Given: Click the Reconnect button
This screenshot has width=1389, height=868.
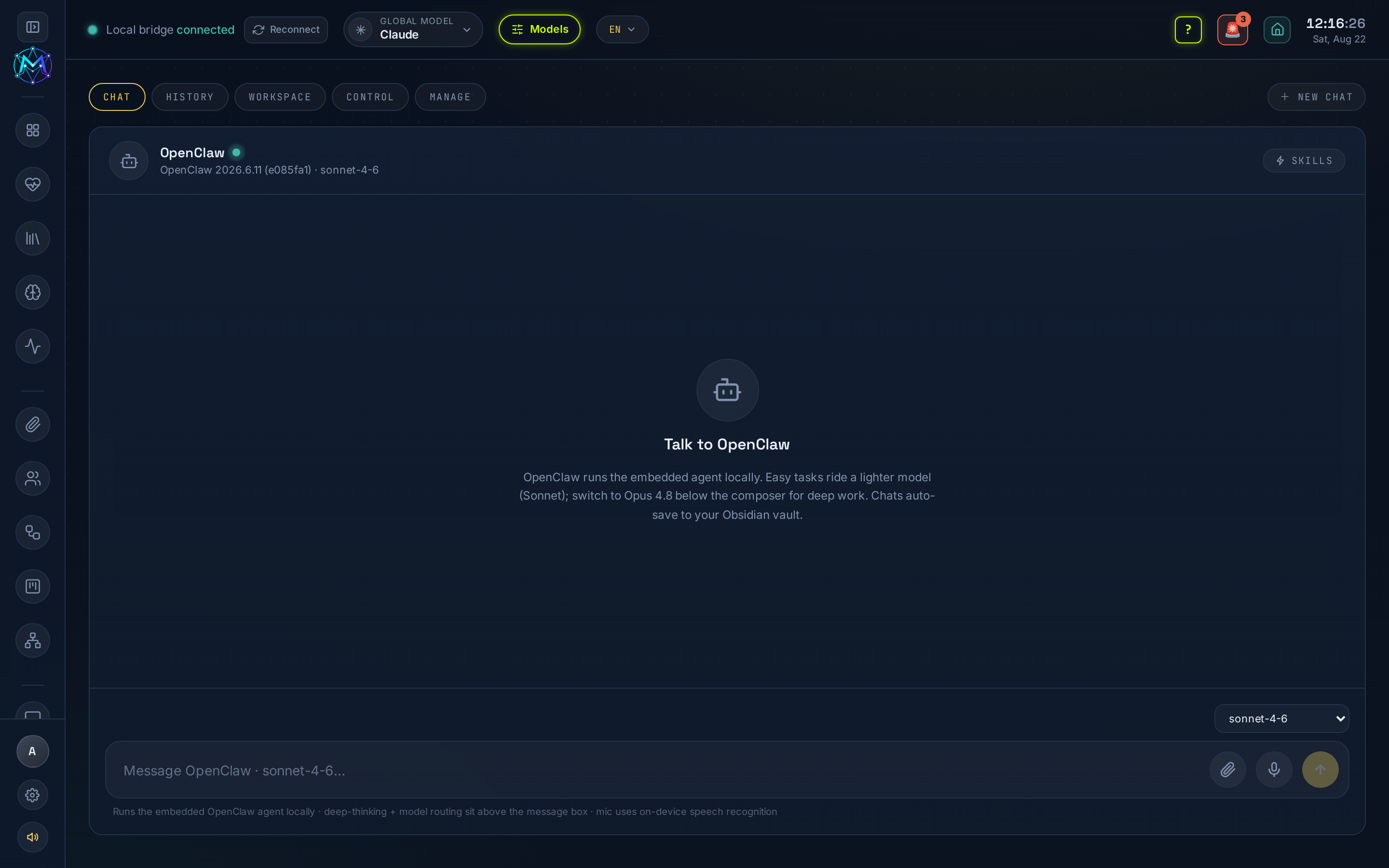Looking at the screenshot, I should (286, 29).
